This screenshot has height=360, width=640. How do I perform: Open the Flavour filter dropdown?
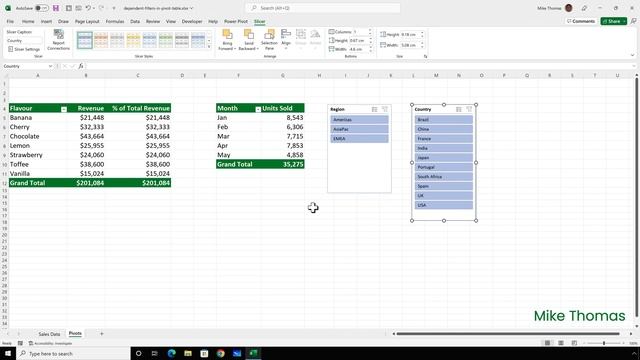click(64, 109)
